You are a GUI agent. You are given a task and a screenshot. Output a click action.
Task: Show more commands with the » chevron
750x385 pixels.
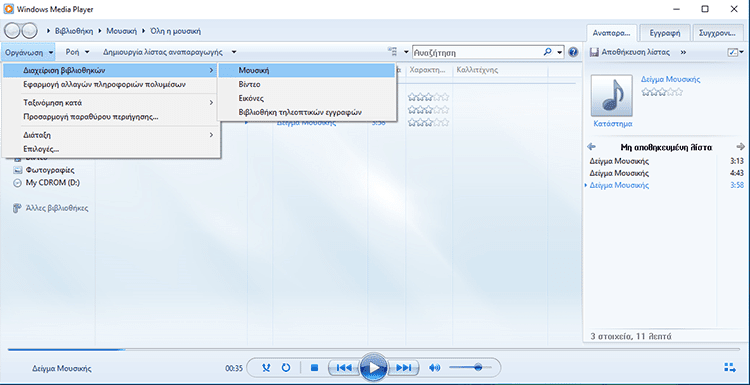coord(683,52)
